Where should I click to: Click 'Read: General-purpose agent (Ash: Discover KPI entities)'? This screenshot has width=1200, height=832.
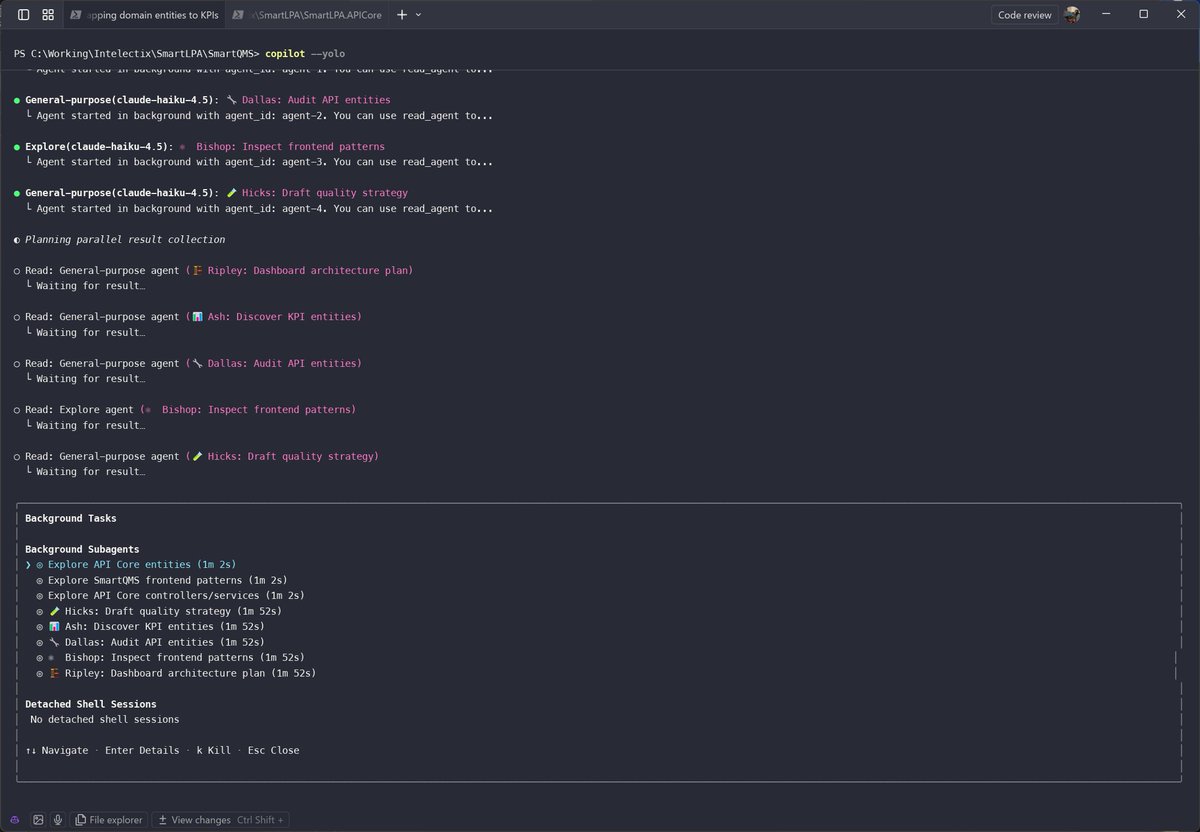coord(193,317)
